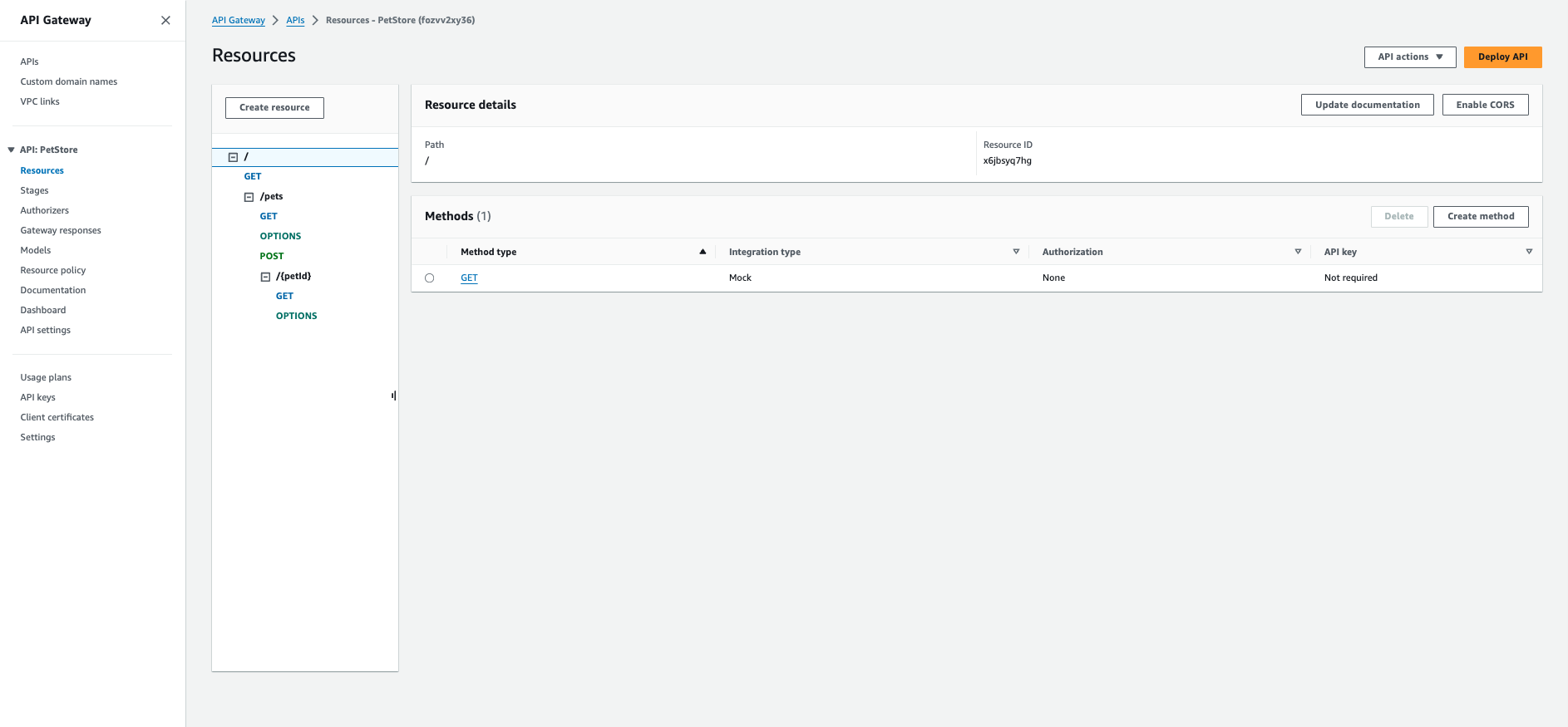The height and width of the screenshot is (727, 1568).
Task: Open the GET method link in table
Action: click(469, 278)
